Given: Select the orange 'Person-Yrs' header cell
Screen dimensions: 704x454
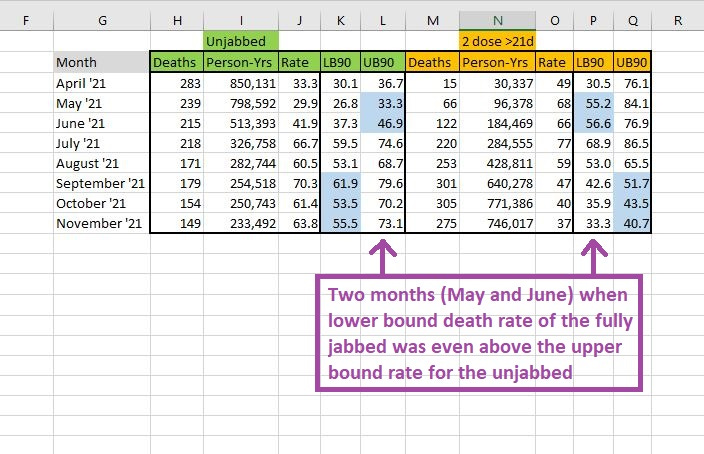Looking at the screenshot, I should [x=497, y=62].
